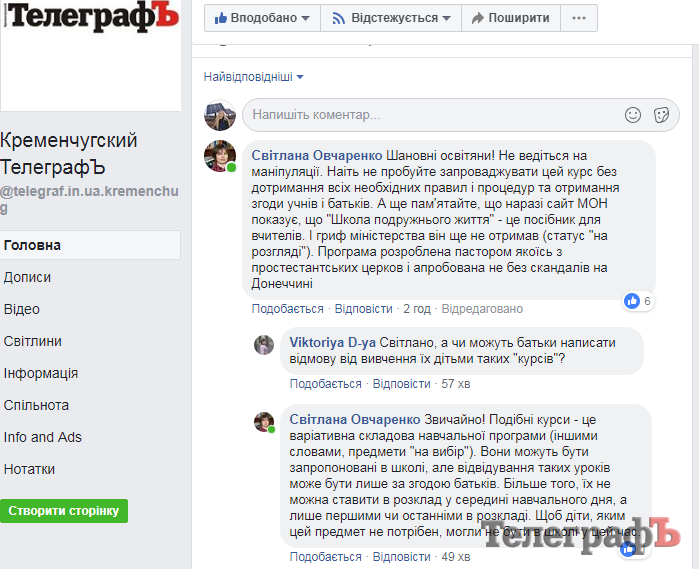The height and width of the screenshot is (569, 699).
Task: Open Світлана Овчаренко's profile avatar on top comment
Action: tap(220, 156)
